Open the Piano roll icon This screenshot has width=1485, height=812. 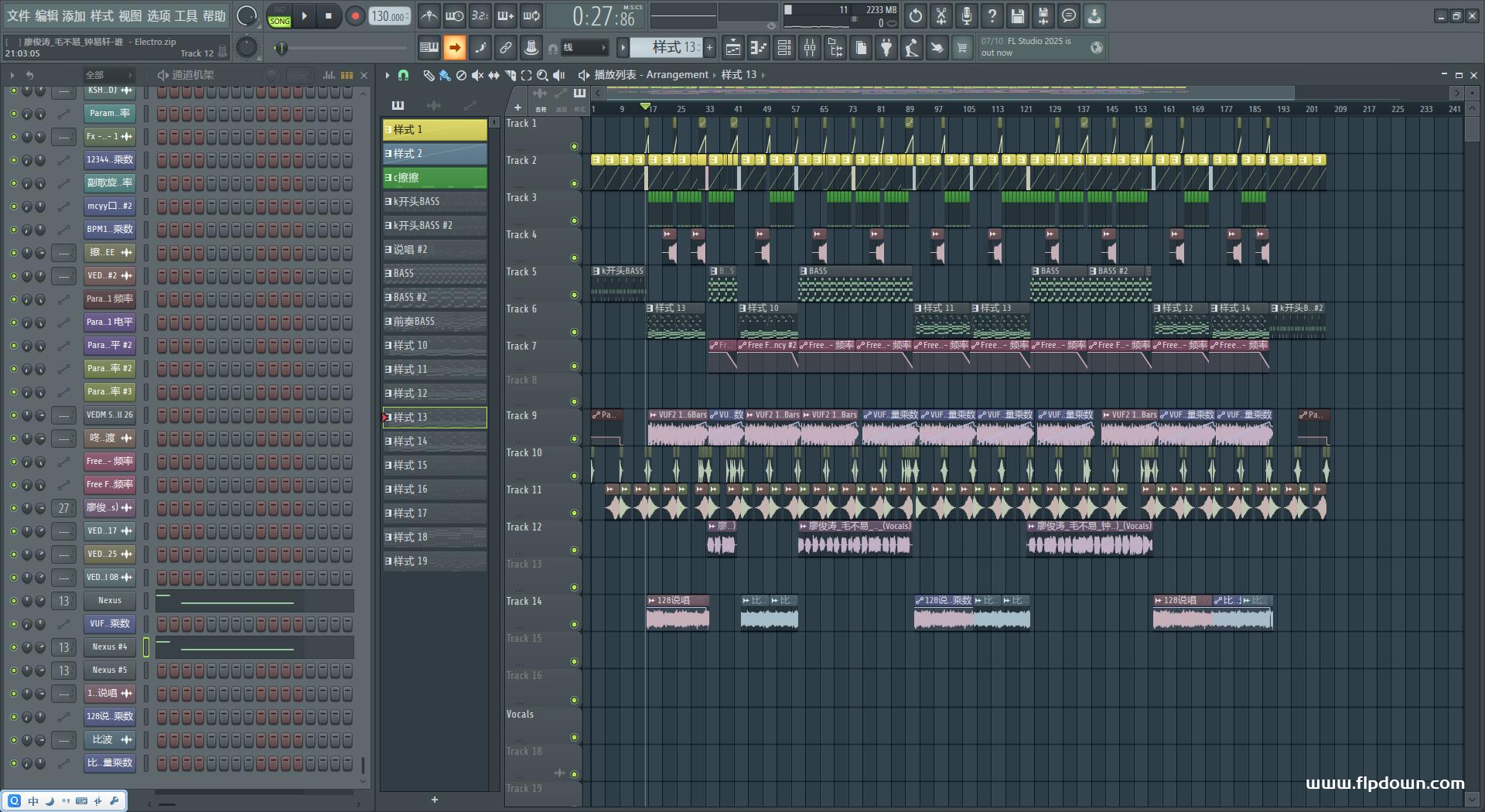tap(758, 48)
